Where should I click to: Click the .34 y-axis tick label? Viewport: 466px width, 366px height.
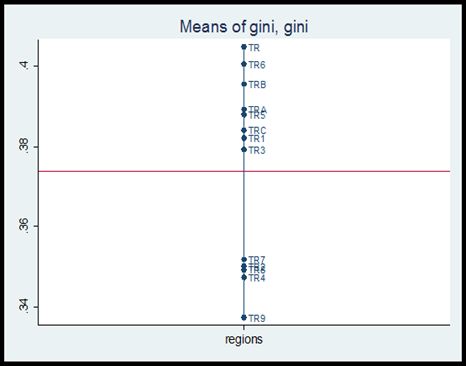pos(24,306)
